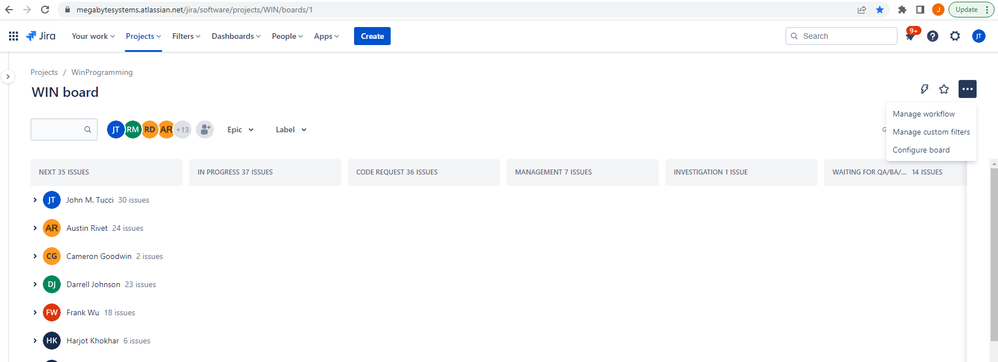The height and width of the screenshot is (362, 998).
Task: Click the WAITING FOR QA/BA 14 ISSUES header
Action: (x=896, y=172)
